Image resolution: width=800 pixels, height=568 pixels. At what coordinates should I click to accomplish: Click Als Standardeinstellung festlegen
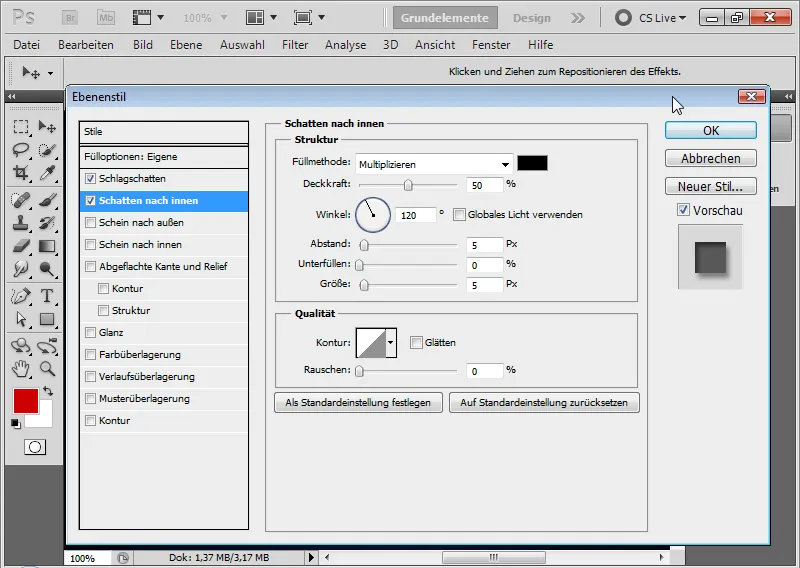(x=358, y=402)
